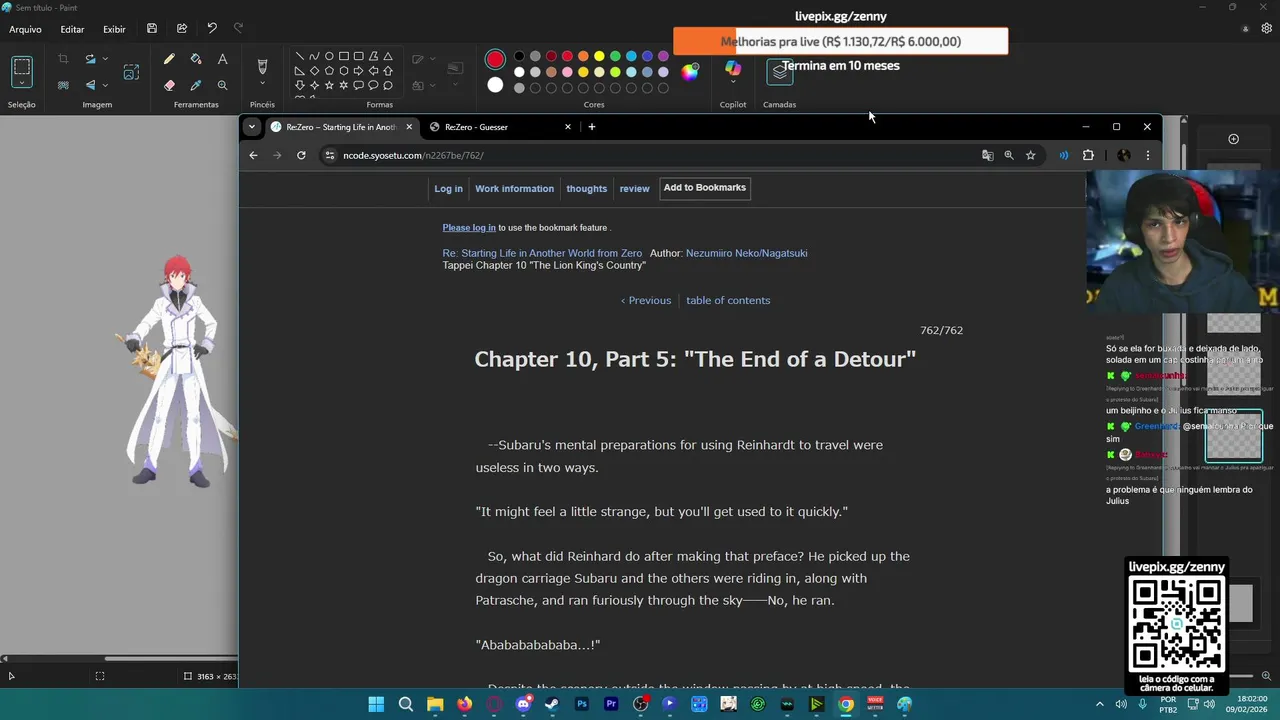Select the oval shape in Paint's Formas

(329, 56)
